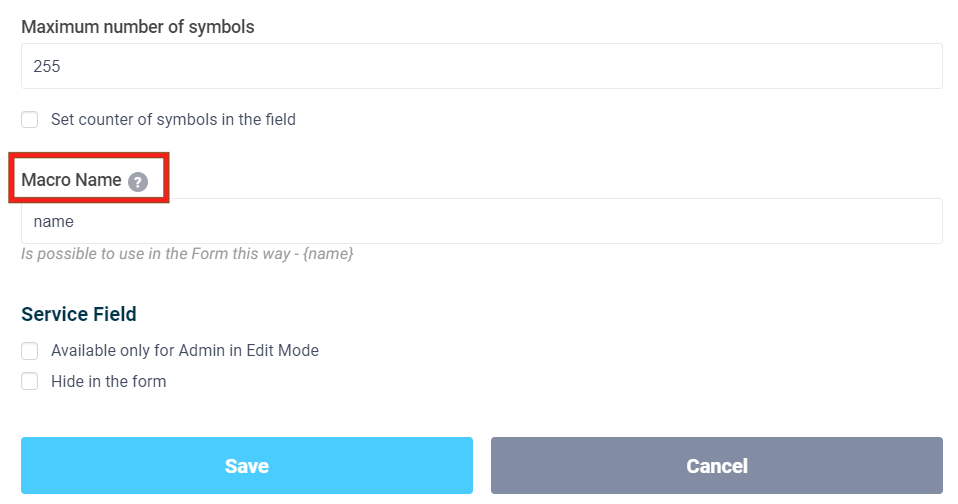Click the 255 value in the symbols field
The height and width of the screenshot is (504, 958).
click(47, 66)
